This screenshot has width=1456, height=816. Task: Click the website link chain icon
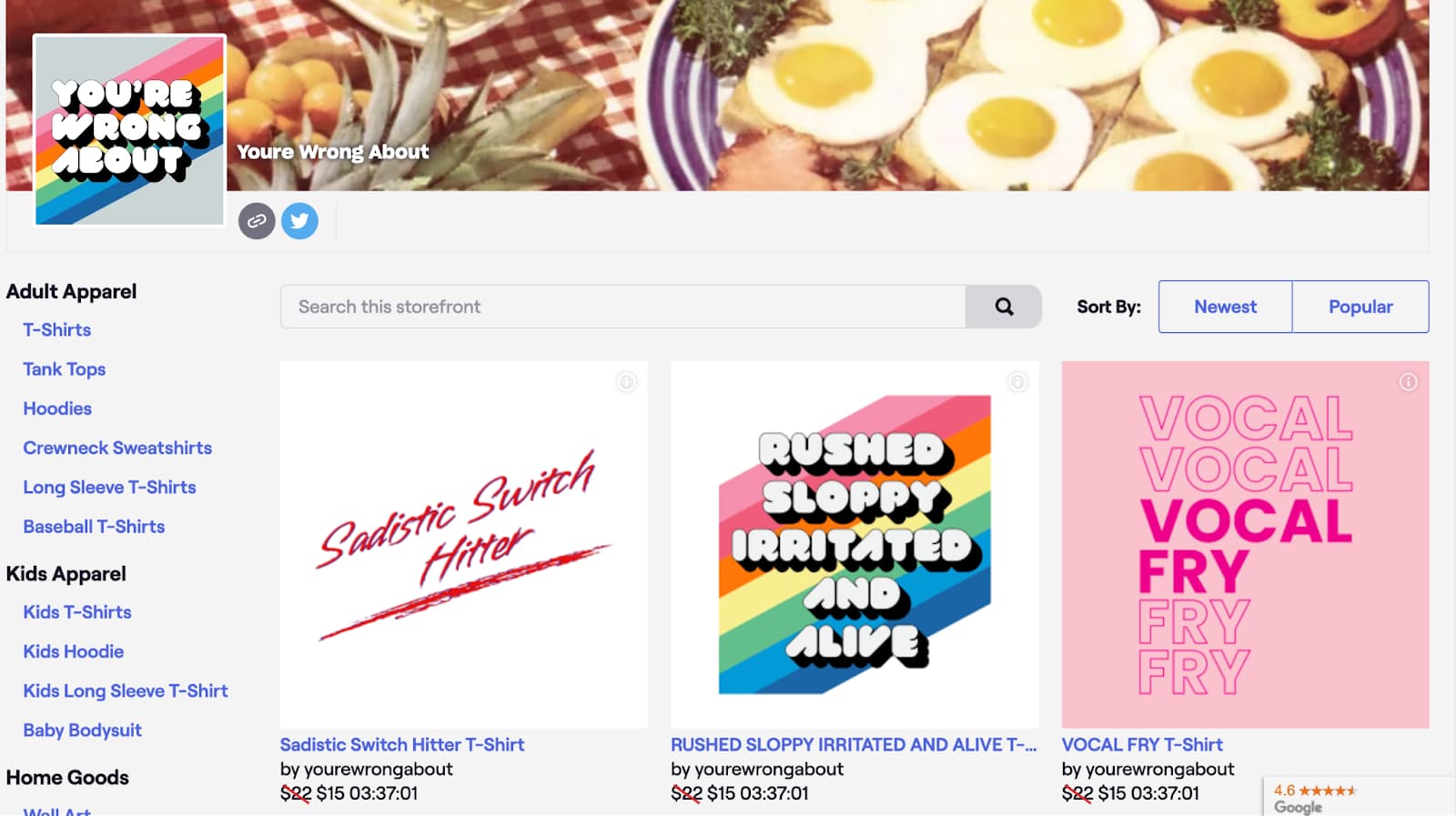(x=257, y=221)
